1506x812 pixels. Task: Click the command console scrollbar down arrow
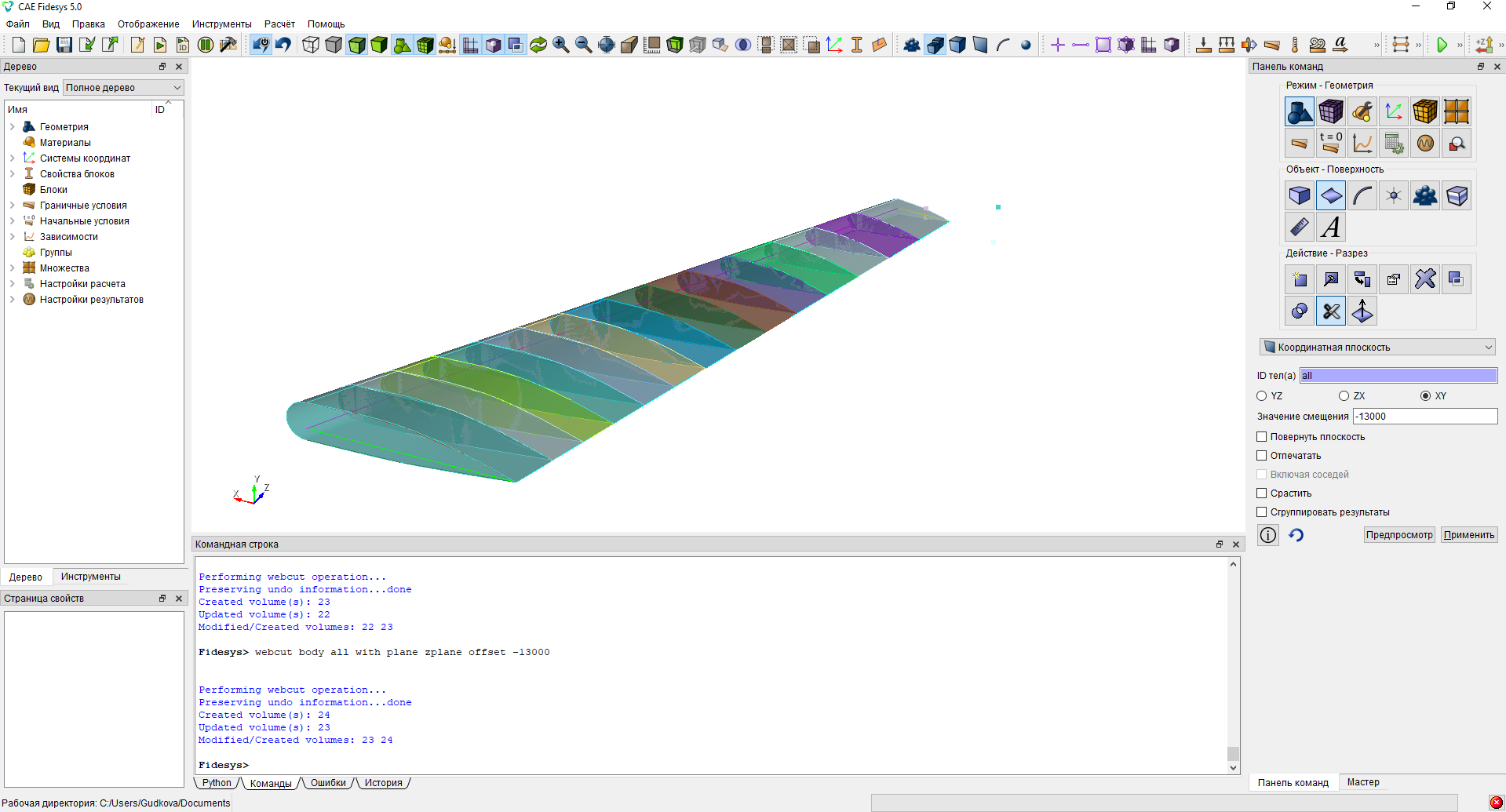1234,768
